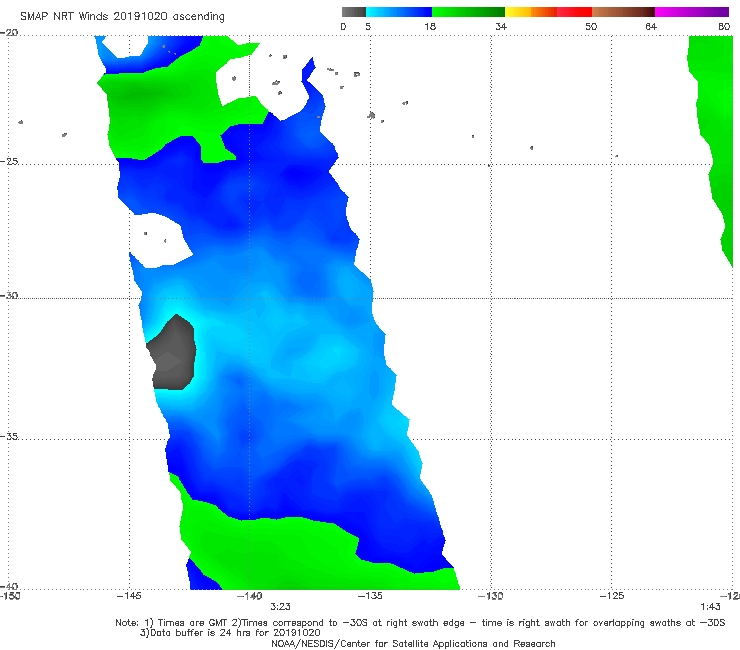Click the gray segment of the color bar
Viewport: 740px width, 650px height.
pyautogui.click(x=353, y=12)
